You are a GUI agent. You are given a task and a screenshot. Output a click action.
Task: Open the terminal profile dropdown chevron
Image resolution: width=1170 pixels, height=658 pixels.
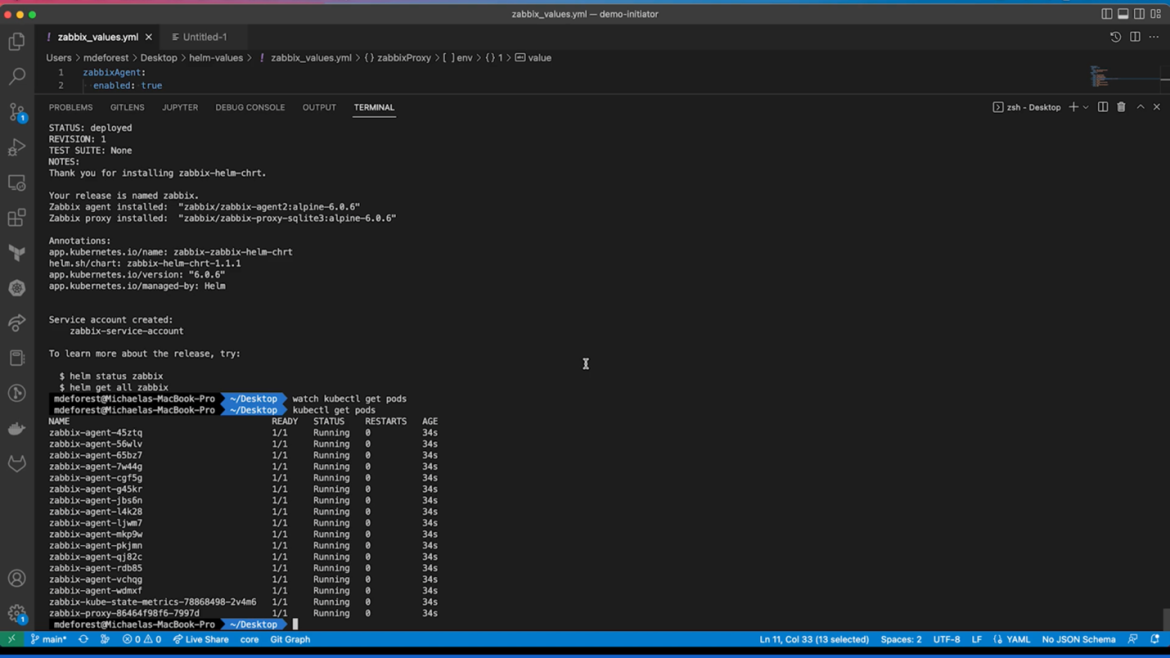tap(1085, 107)
